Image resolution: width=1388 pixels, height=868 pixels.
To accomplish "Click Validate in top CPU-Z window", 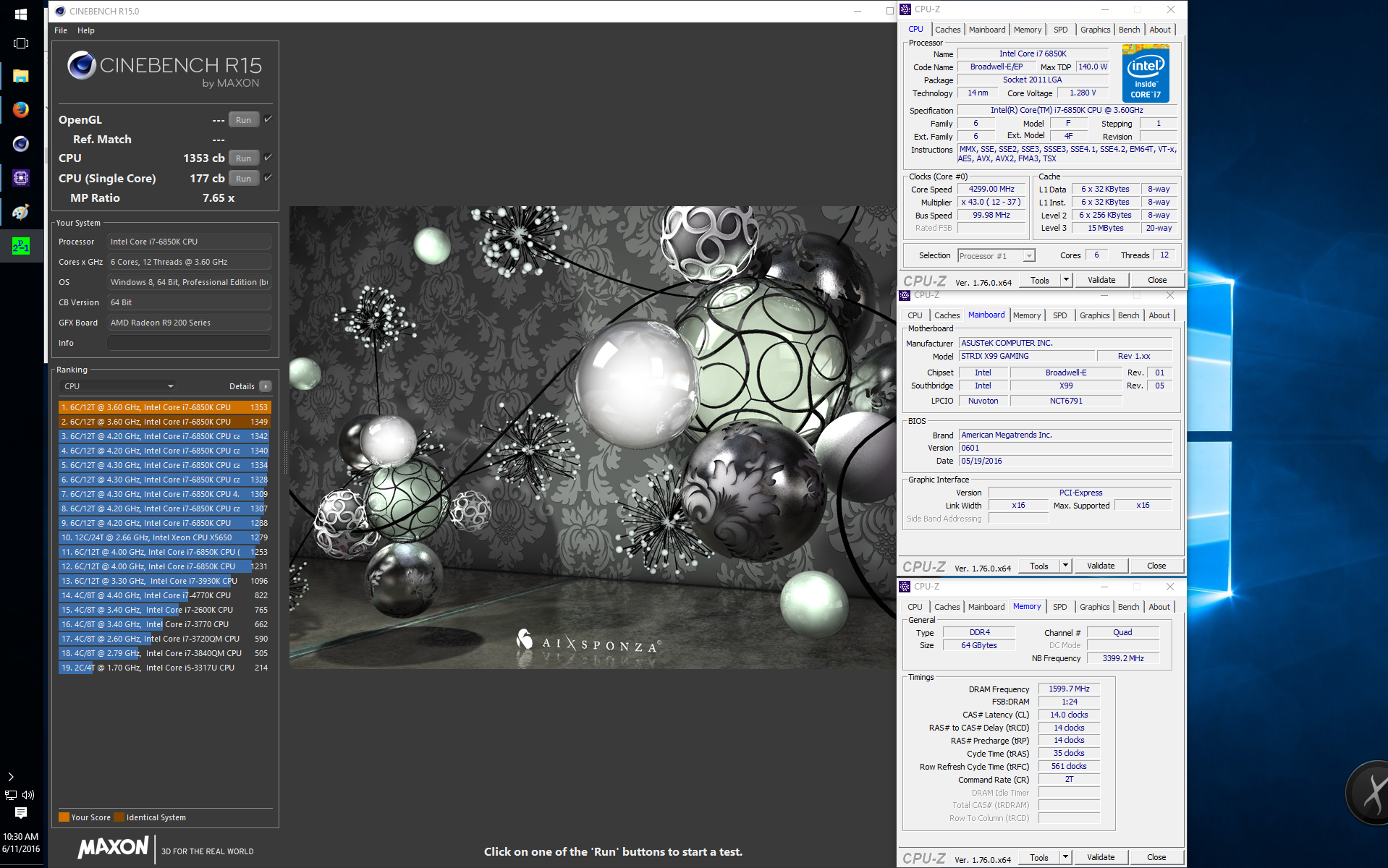I will [1101, 280].
